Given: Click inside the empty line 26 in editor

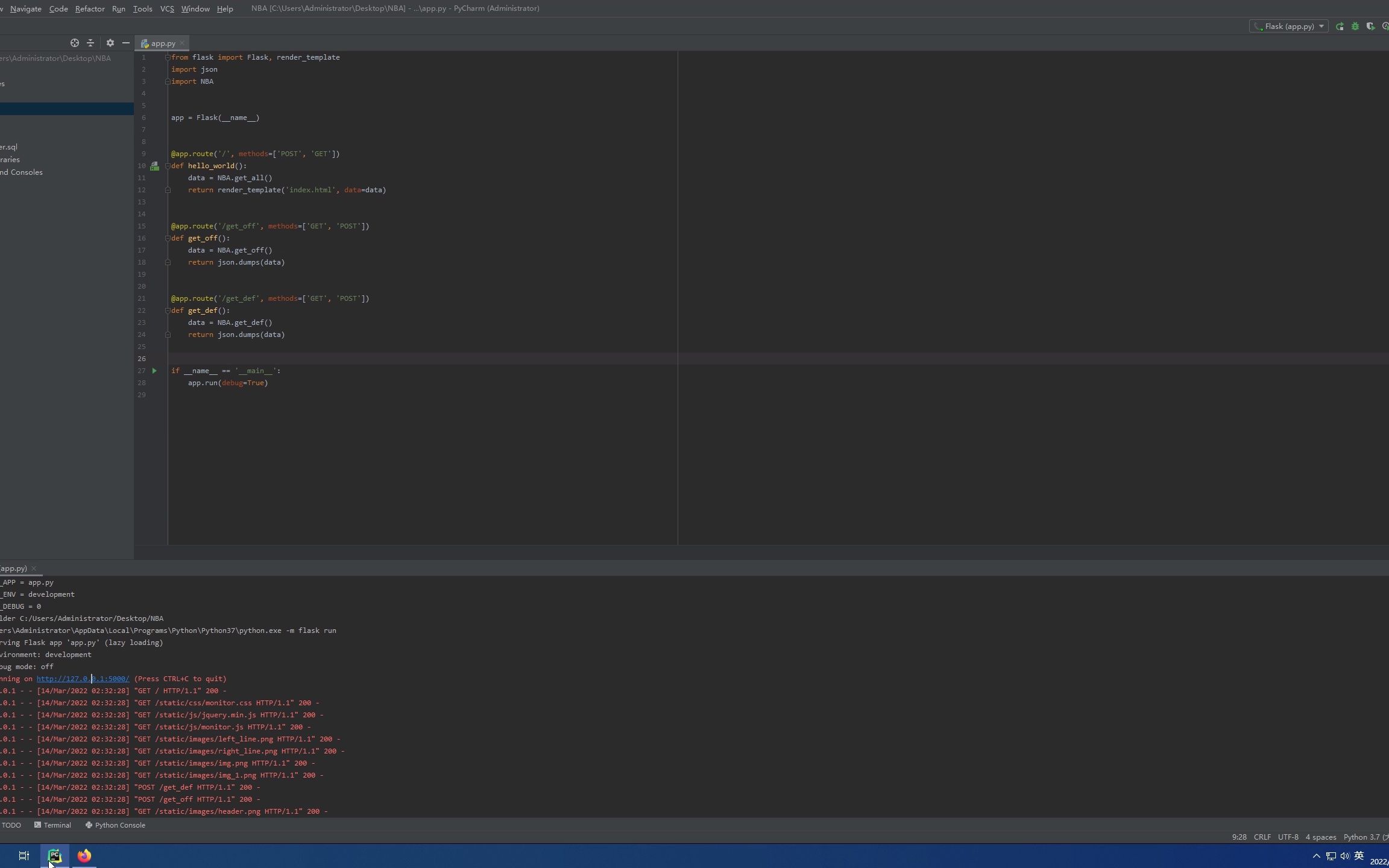Looking at the screenshot, I should (x=778, y=359).
